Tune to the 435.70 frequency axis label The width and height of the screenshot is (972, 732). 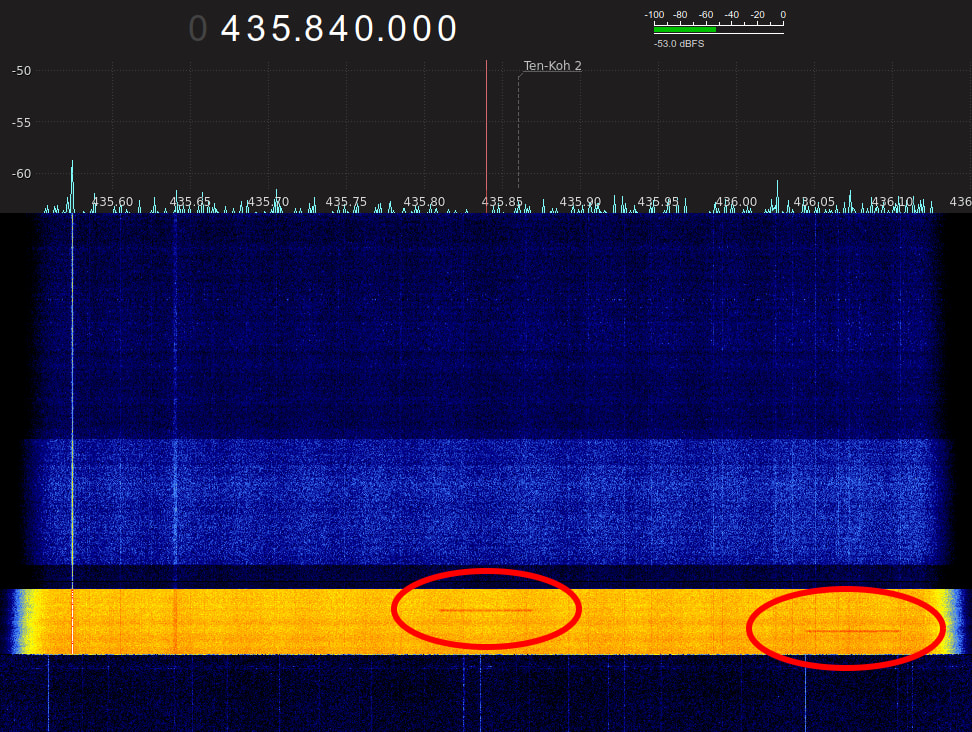(268, 202)
